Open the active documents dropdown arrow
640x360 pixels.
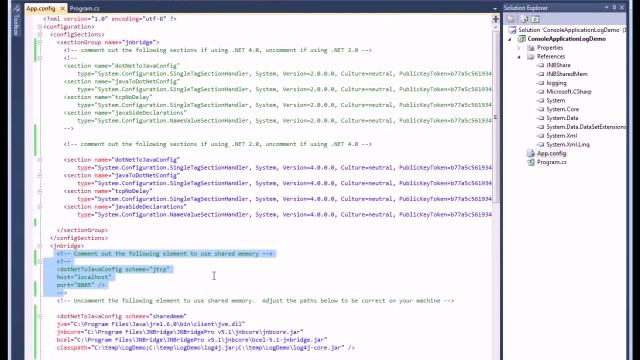tap(495, 9)
